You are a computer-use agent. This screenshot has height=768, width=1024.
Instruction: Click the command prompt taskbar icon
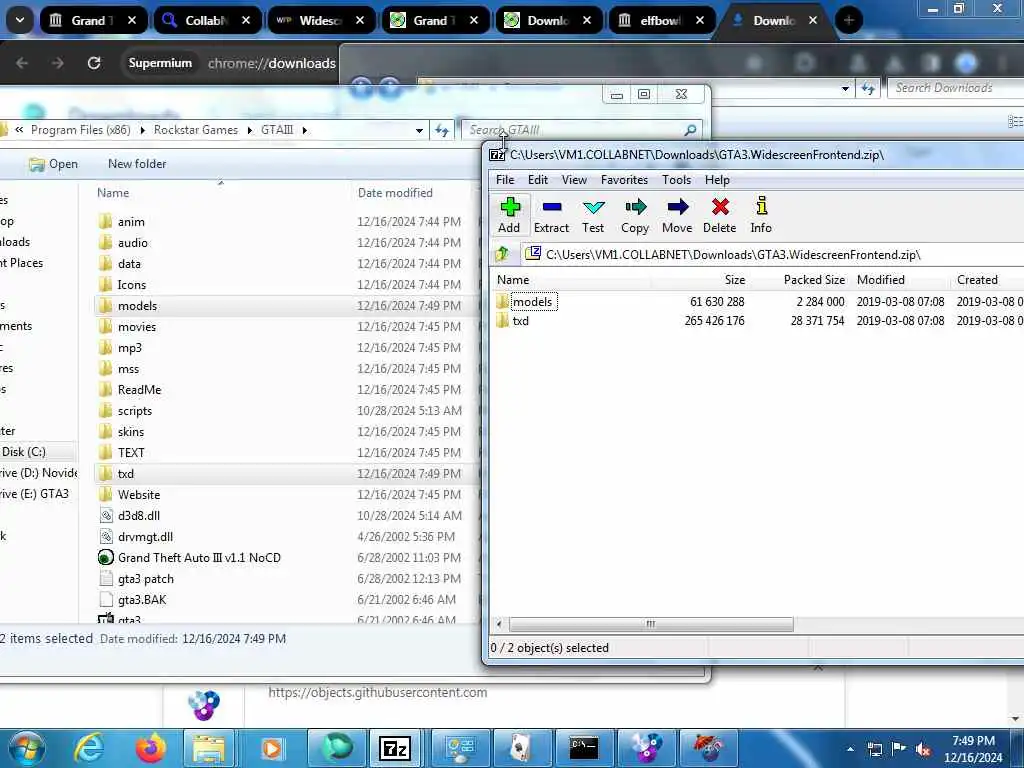click(x=583, y=748)
